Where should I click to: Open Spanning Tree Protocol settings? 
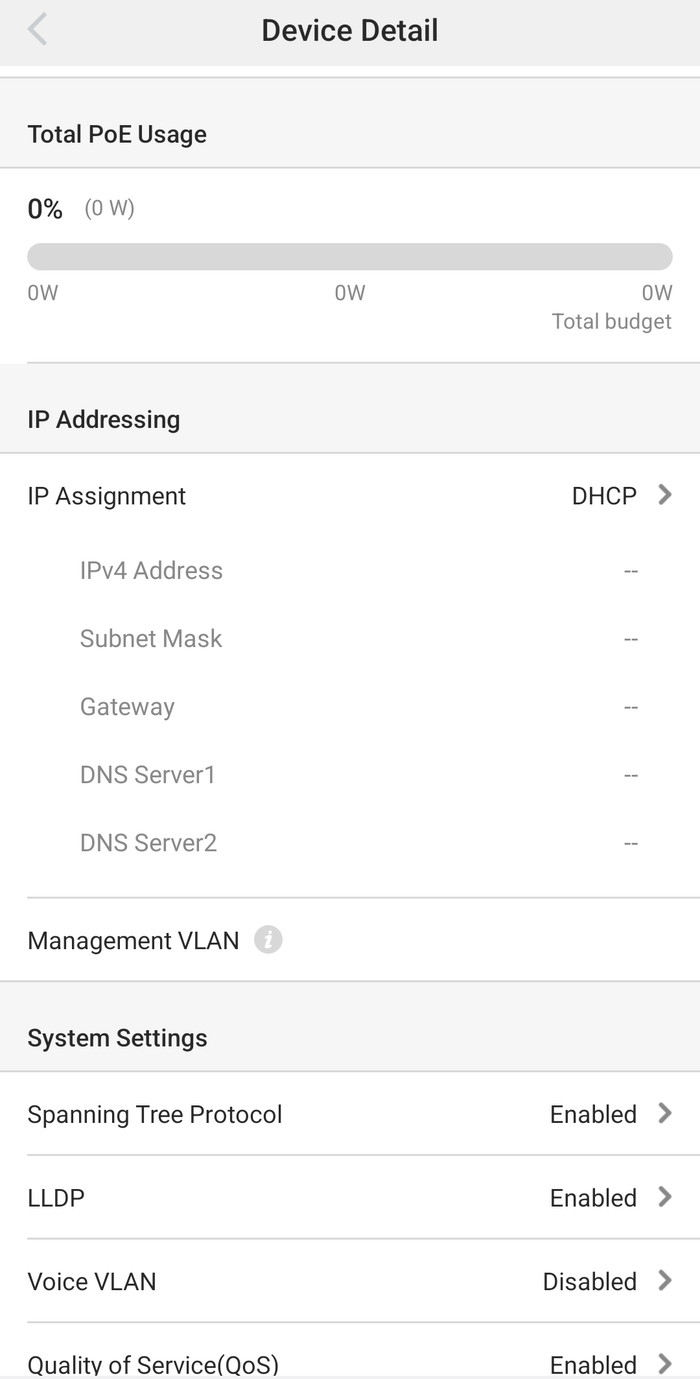(350, 1113)
